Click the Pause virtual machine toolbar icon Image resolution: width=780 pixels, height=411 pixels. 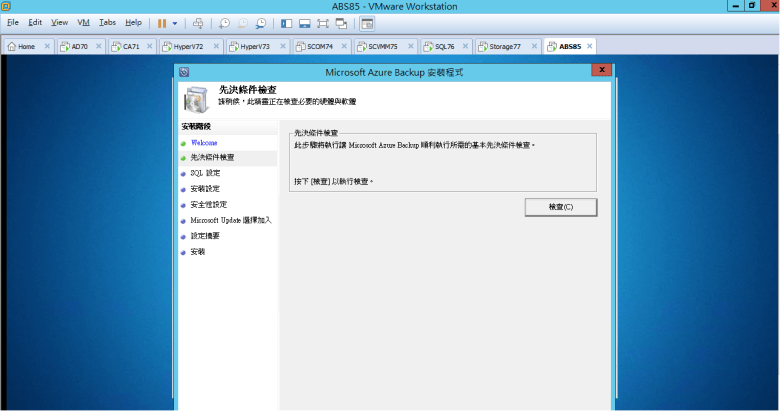pos(161,22)
